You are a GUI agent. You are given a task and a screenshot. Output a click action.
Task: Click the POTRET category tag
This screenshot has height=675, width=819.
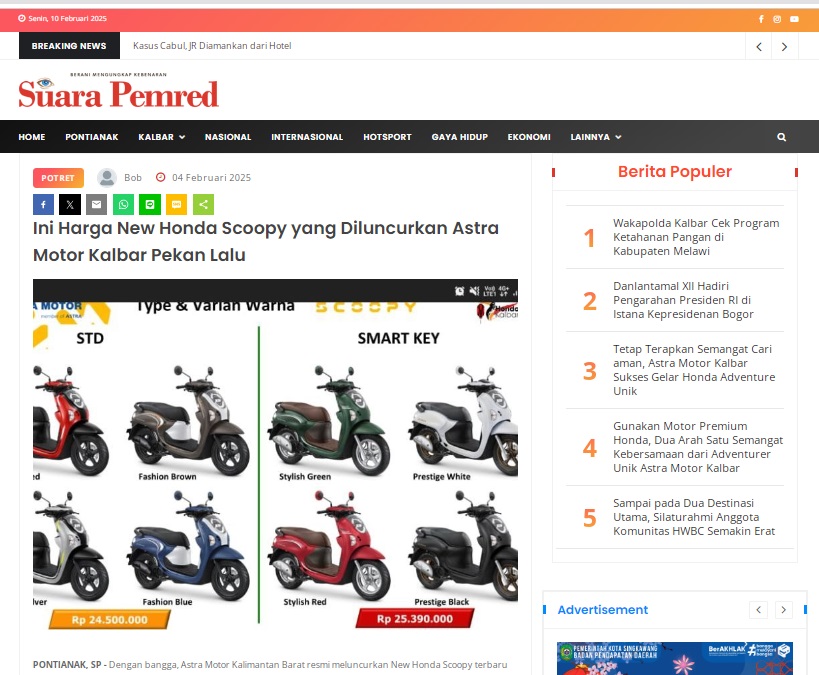pyautogui.click(x=58, y=178)
